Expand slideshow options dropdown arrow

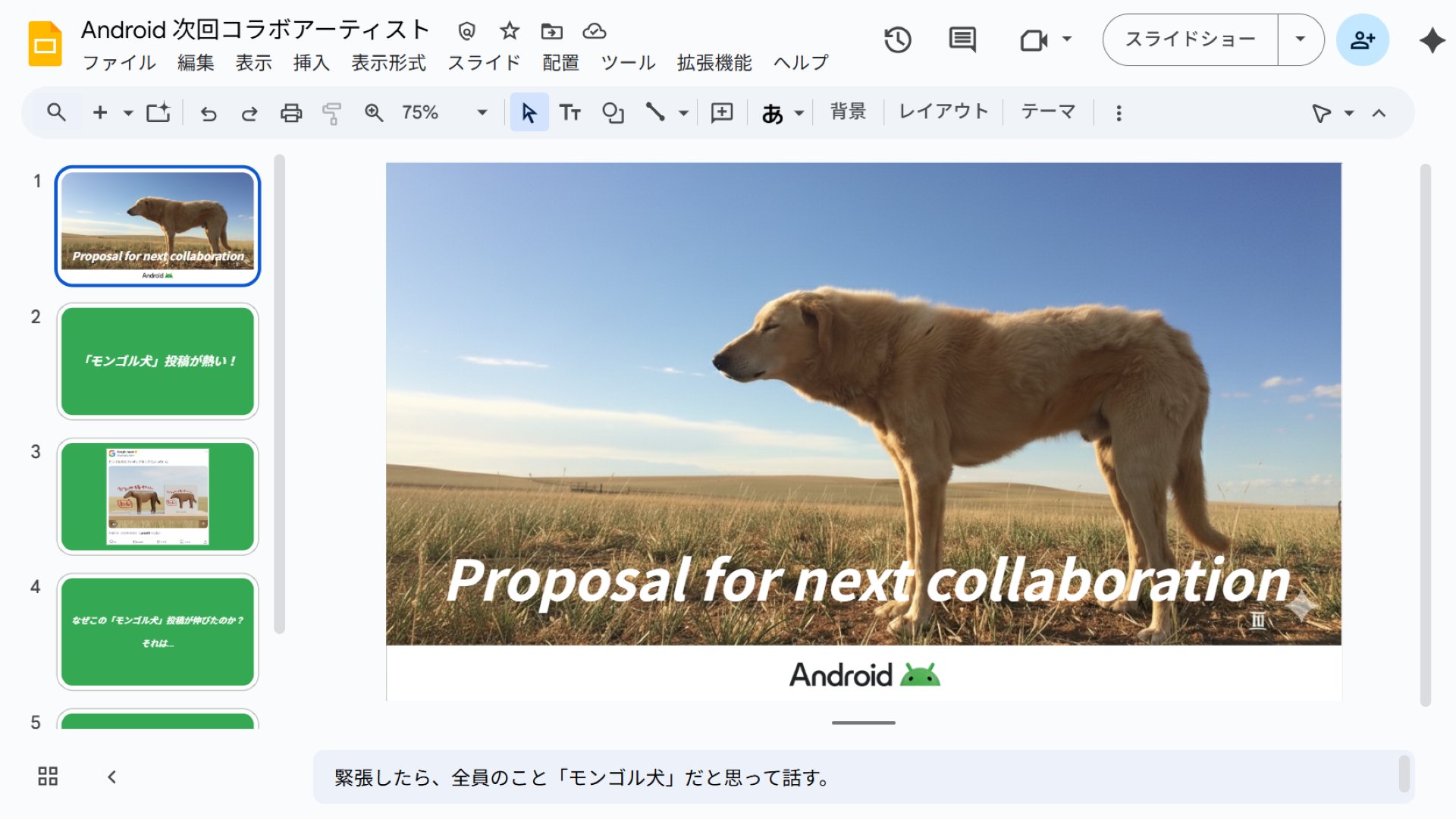(x=1300, y=39)
